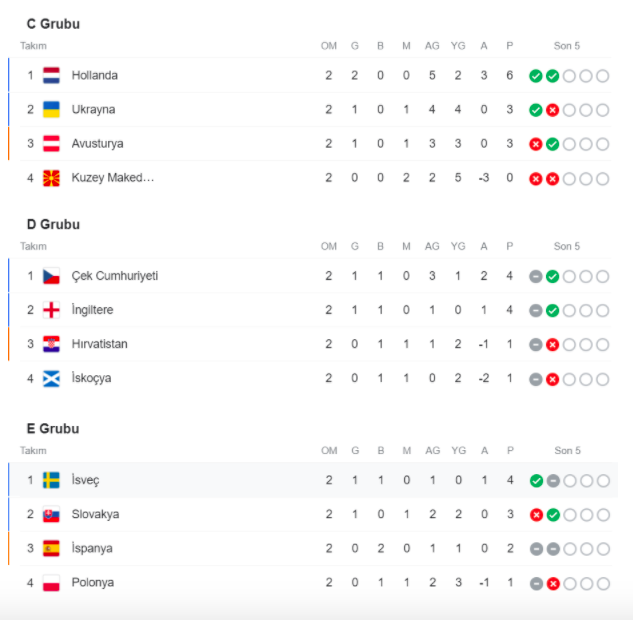This screenshot has height=620, width=633.
Task: Click Çek Cumhuriyeti's grey draw indicator
Action: click(x=536, y=276)
